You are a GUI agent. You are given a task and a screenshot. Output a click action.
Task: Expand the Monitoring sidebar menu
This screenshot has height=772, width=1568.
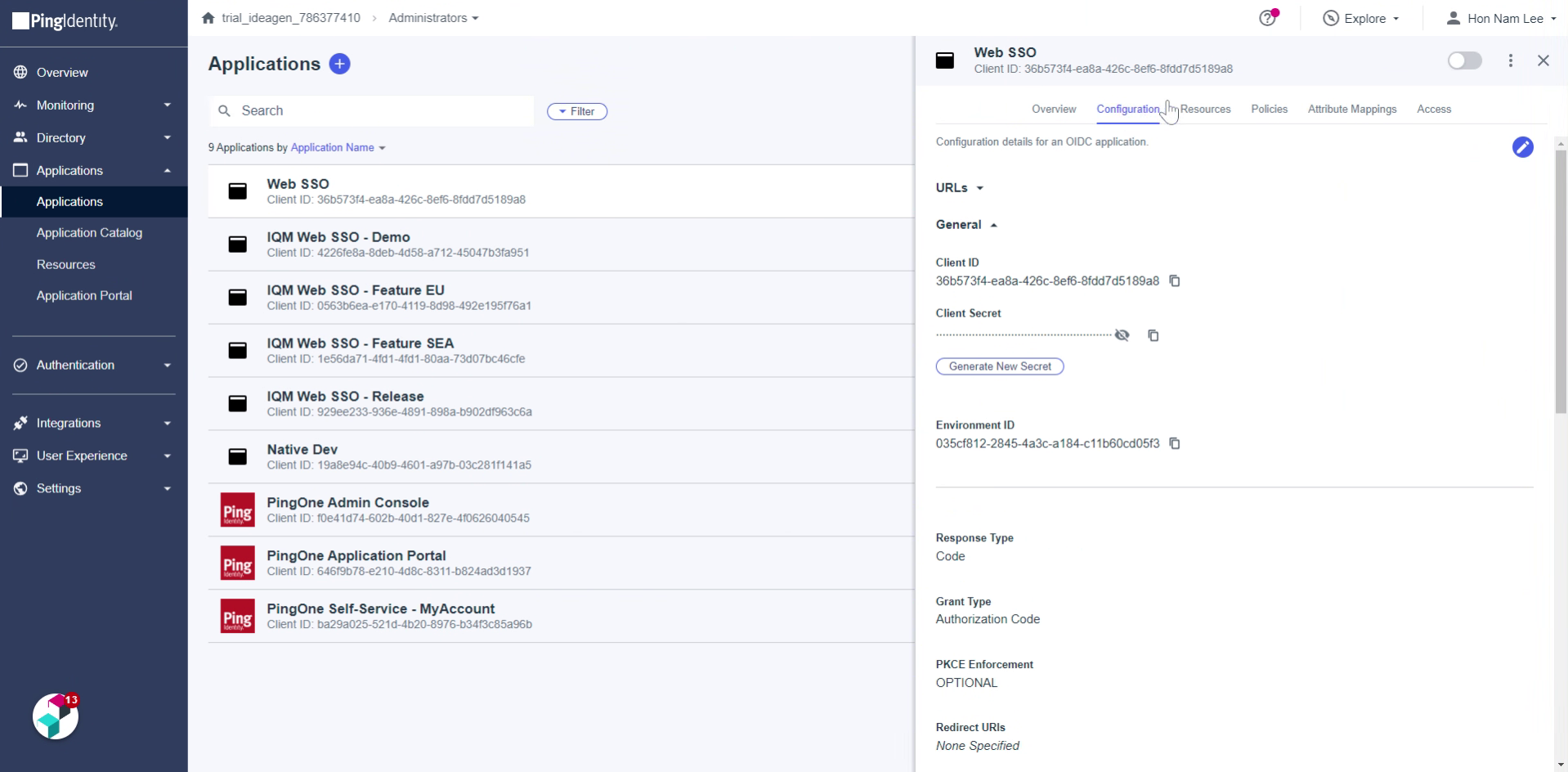click(x=94, y=105)
